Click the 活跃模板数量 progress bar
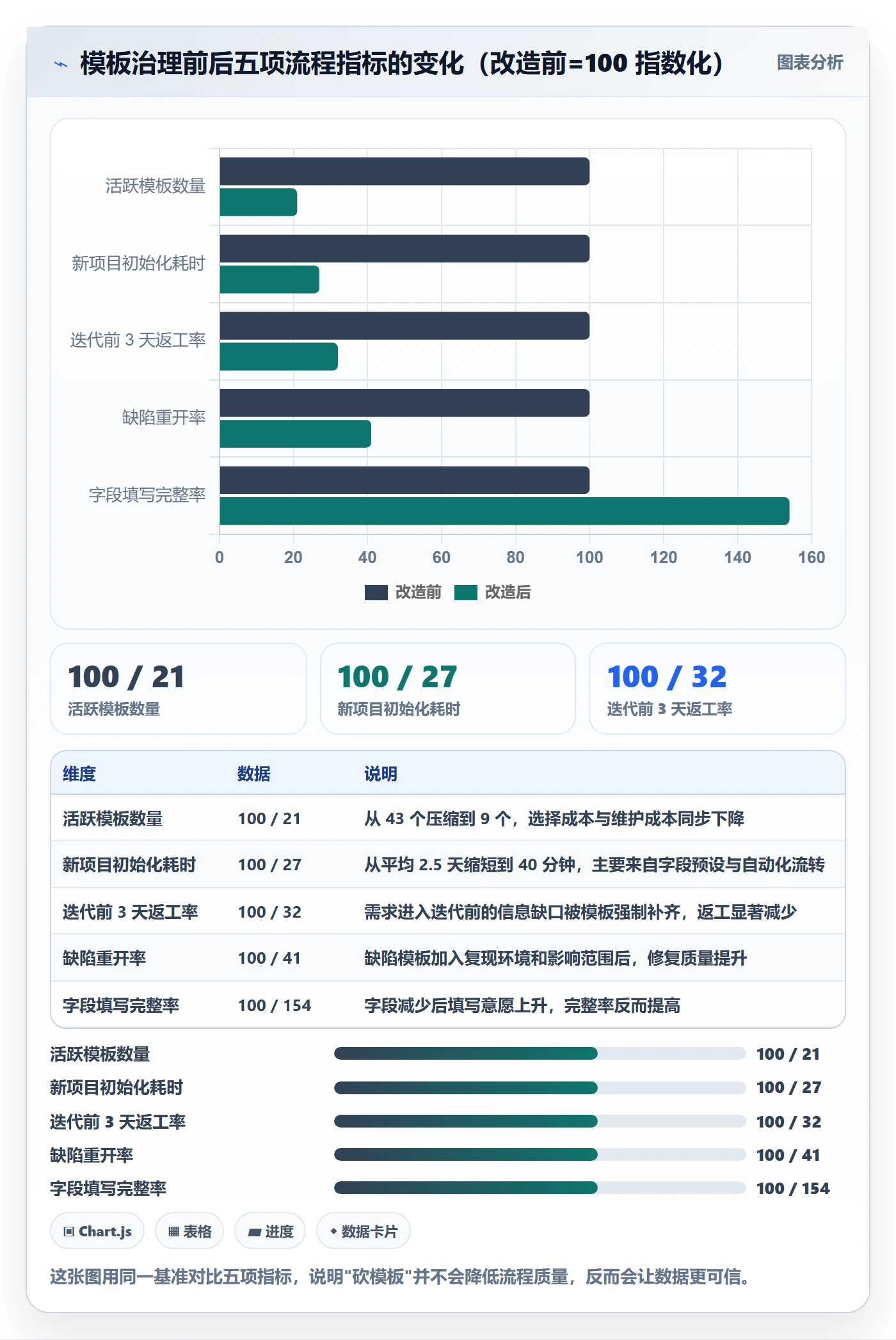Image resolution: width=896 pixels, height=1340 pixels. click(540, 1053)
